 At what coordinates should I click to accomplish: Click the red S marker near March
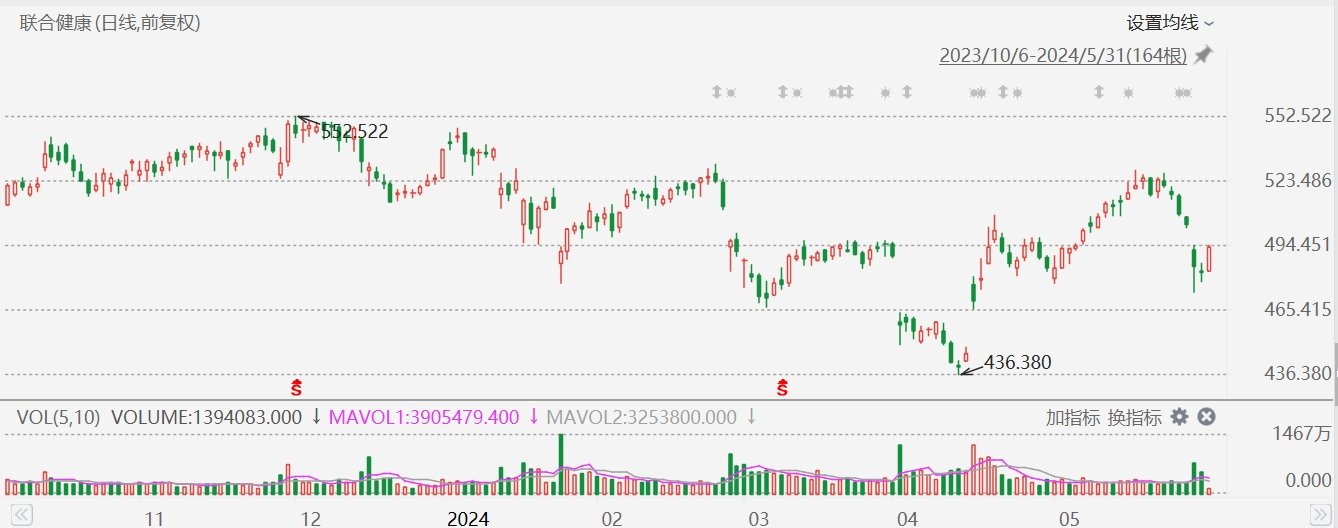coord(783,385)
